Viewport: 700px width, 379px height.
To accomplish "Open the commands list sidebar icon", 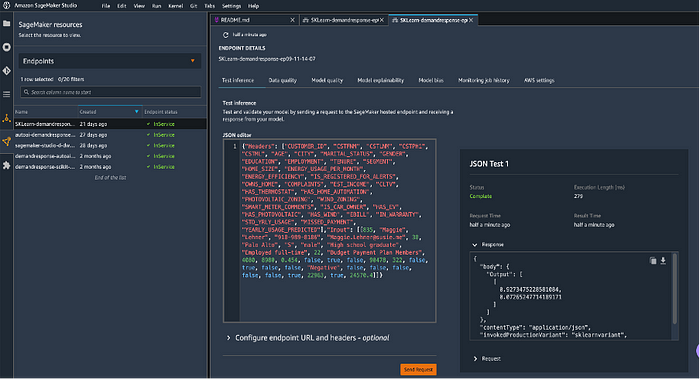I will coord(6,94).
